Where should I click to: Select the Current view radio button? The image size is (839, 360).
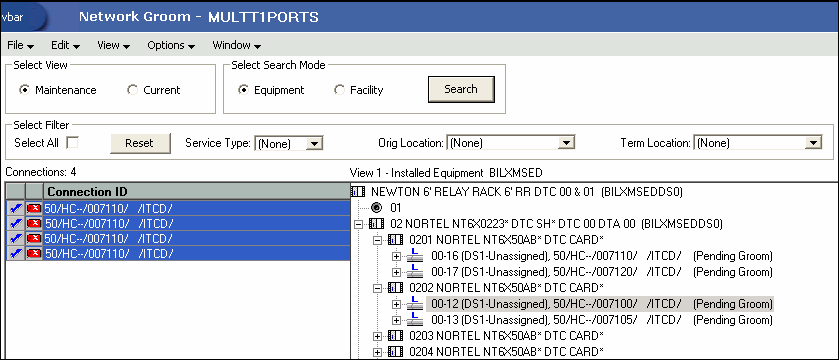pyautogui.click(x=132, y=90)
